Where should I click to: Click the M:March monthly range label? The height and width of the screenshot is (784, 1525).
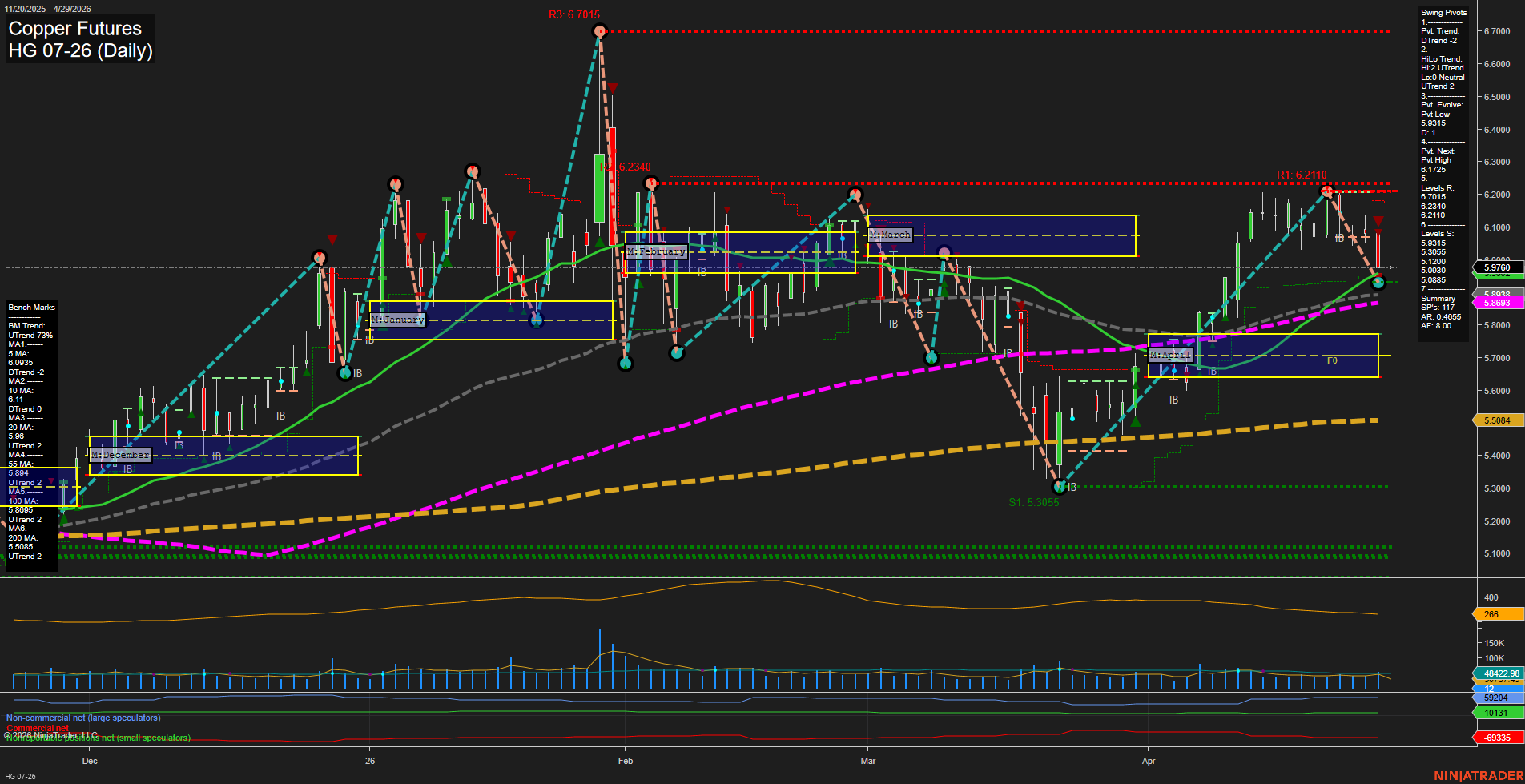click(x=890, y=235)
